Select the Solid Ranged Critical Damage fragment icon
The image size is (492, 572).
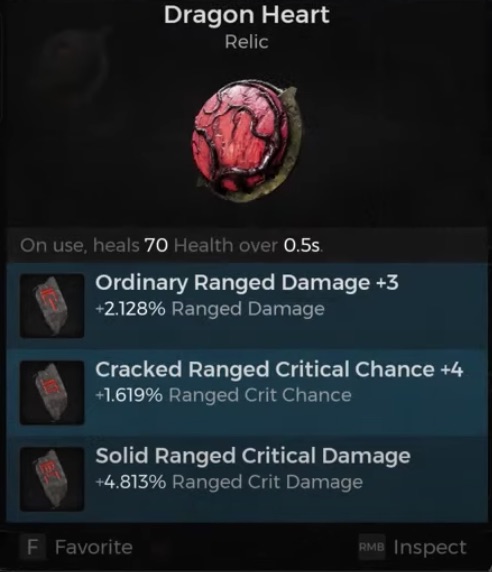52,479
